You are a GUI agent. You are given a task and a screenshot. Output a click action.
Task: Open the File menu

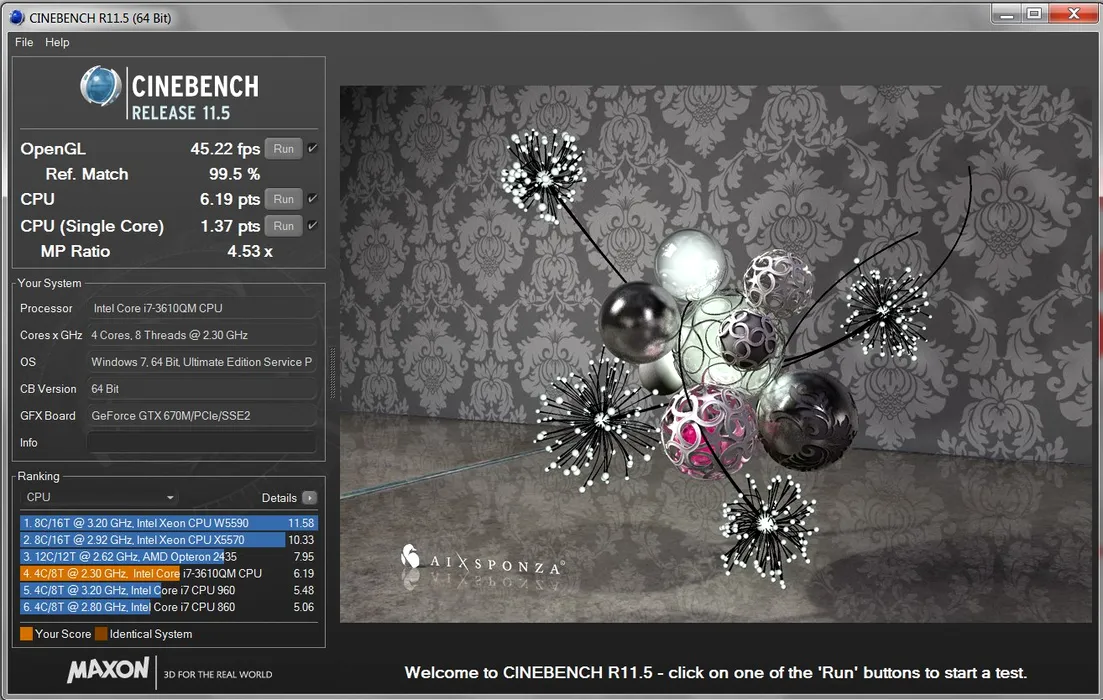pos(24,42)
